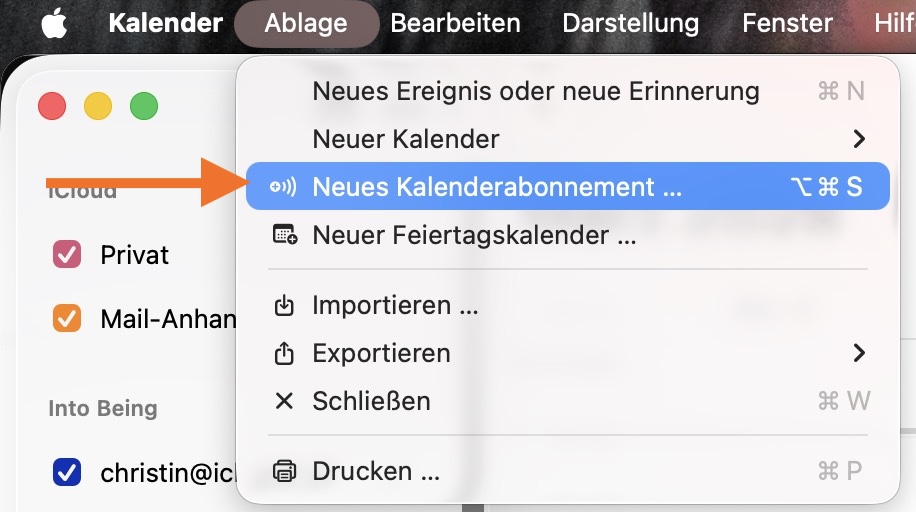Click the green fullscreen window button
Image resolution: width=916 pixels, height=512 pixels.
click(144, 106)
